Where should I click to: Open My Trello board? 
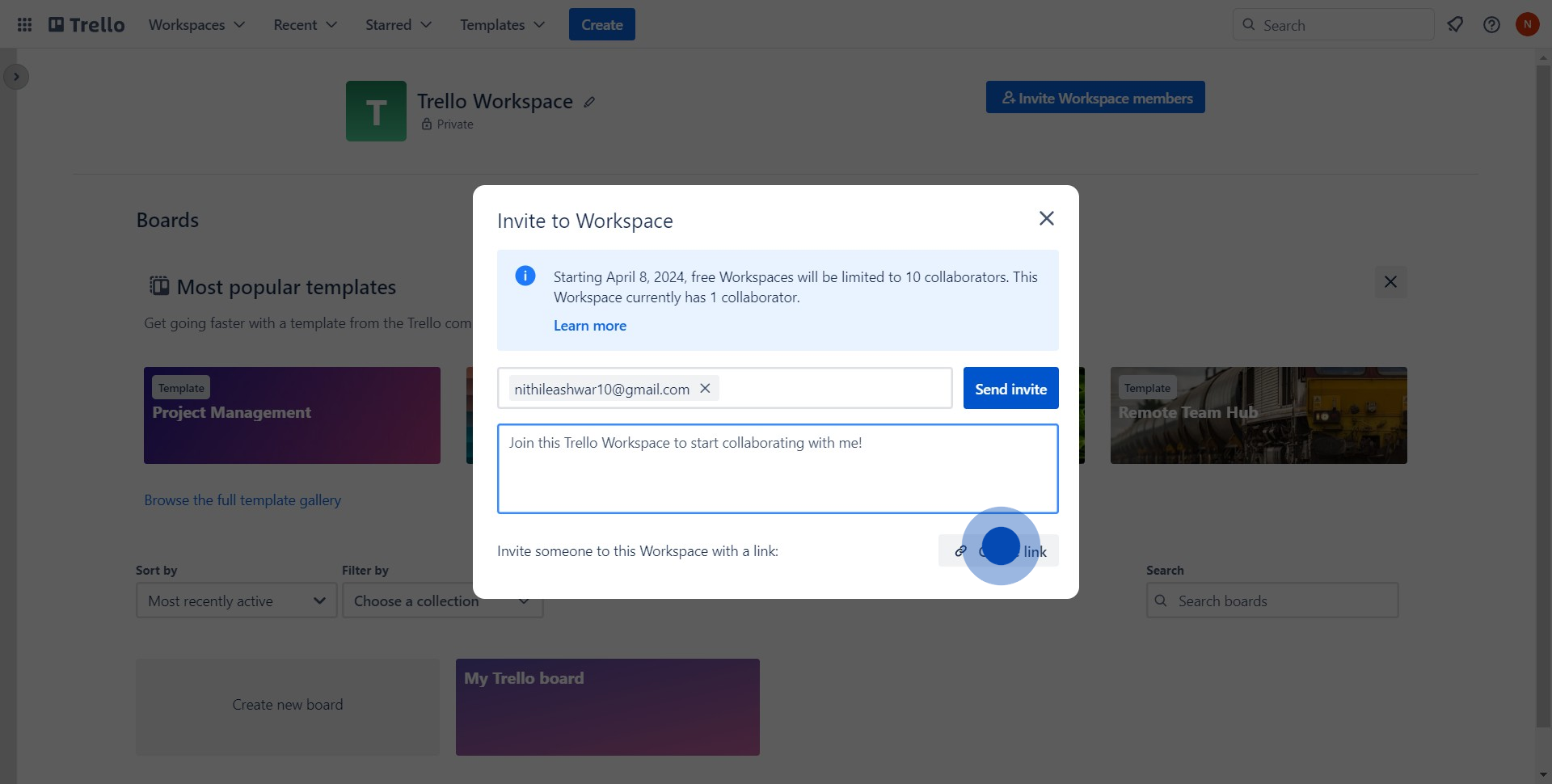(x=608, y=707)
